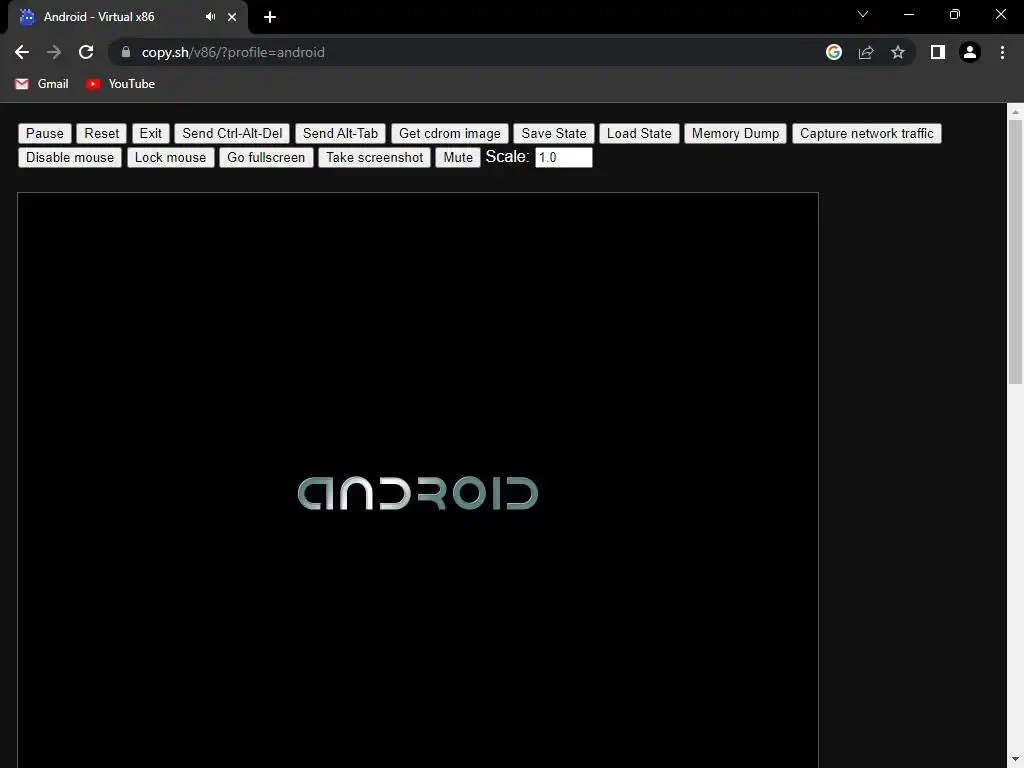Save the emulator state
This screenshot has width=1024, height=768.
554,133
